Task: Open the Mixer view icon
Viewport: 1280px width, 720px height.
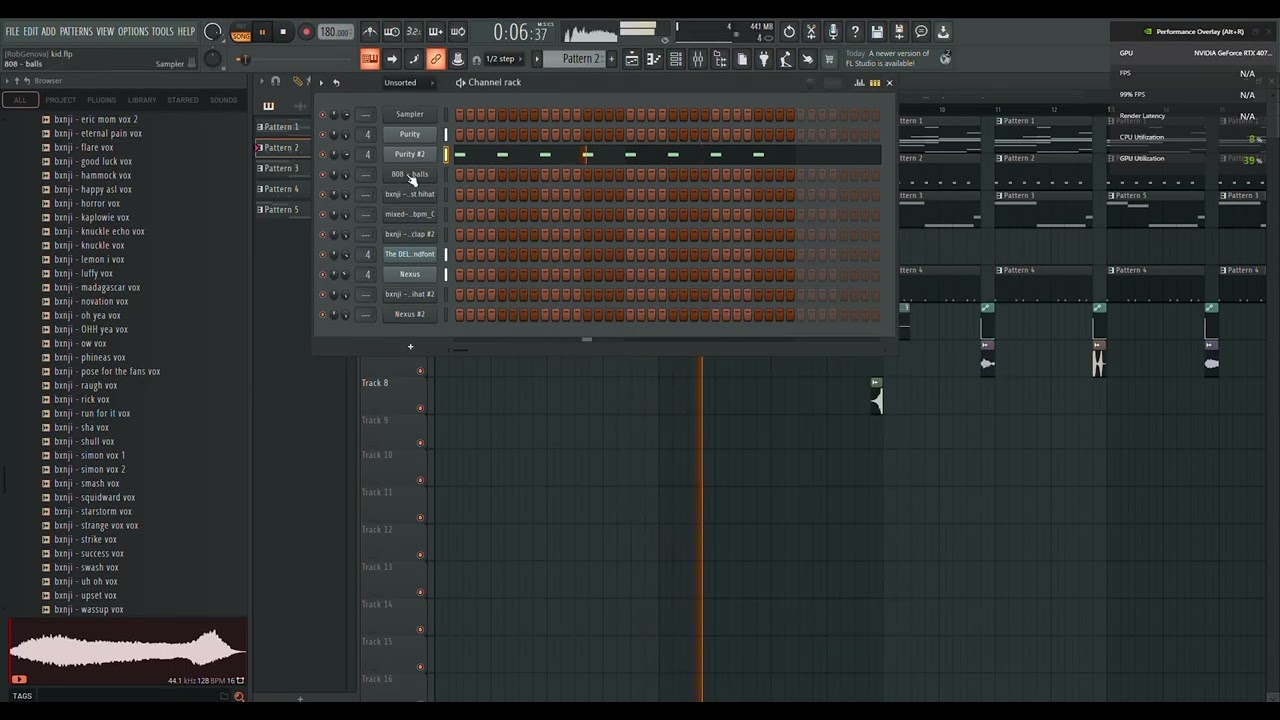Action: [x=698, y=59]
